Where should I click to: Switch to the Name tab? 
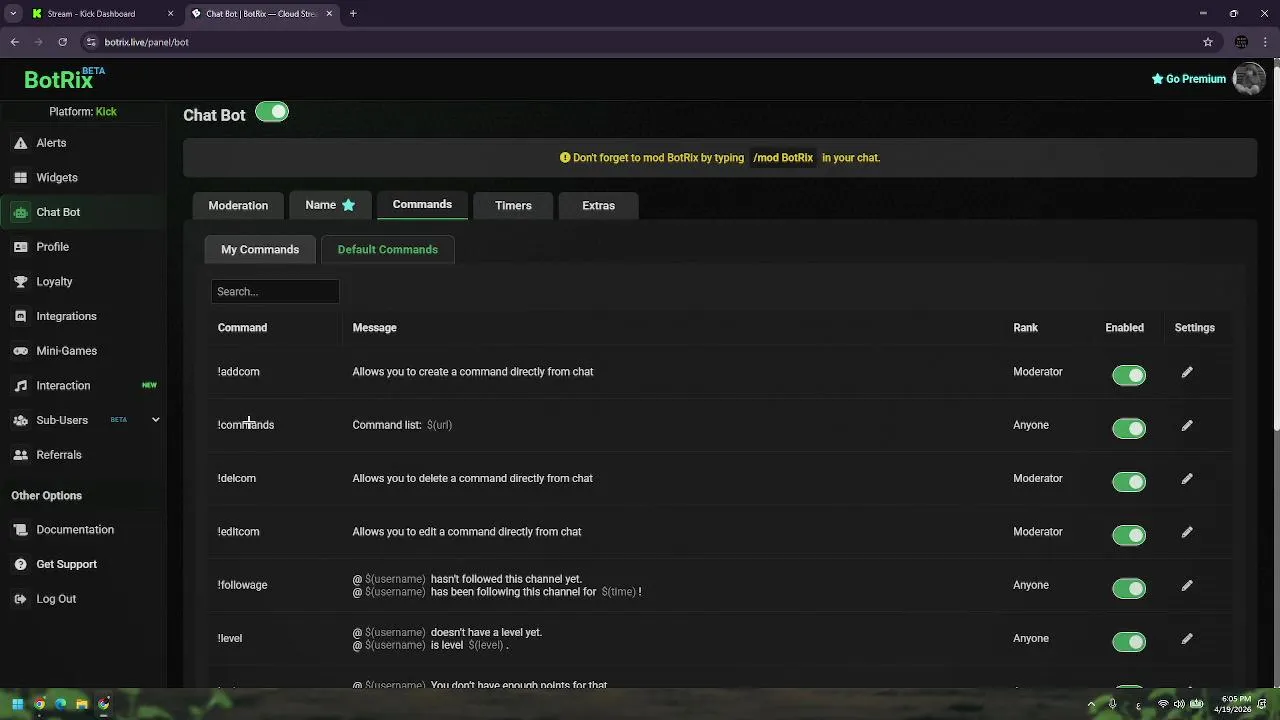click(x=330, y=205)
